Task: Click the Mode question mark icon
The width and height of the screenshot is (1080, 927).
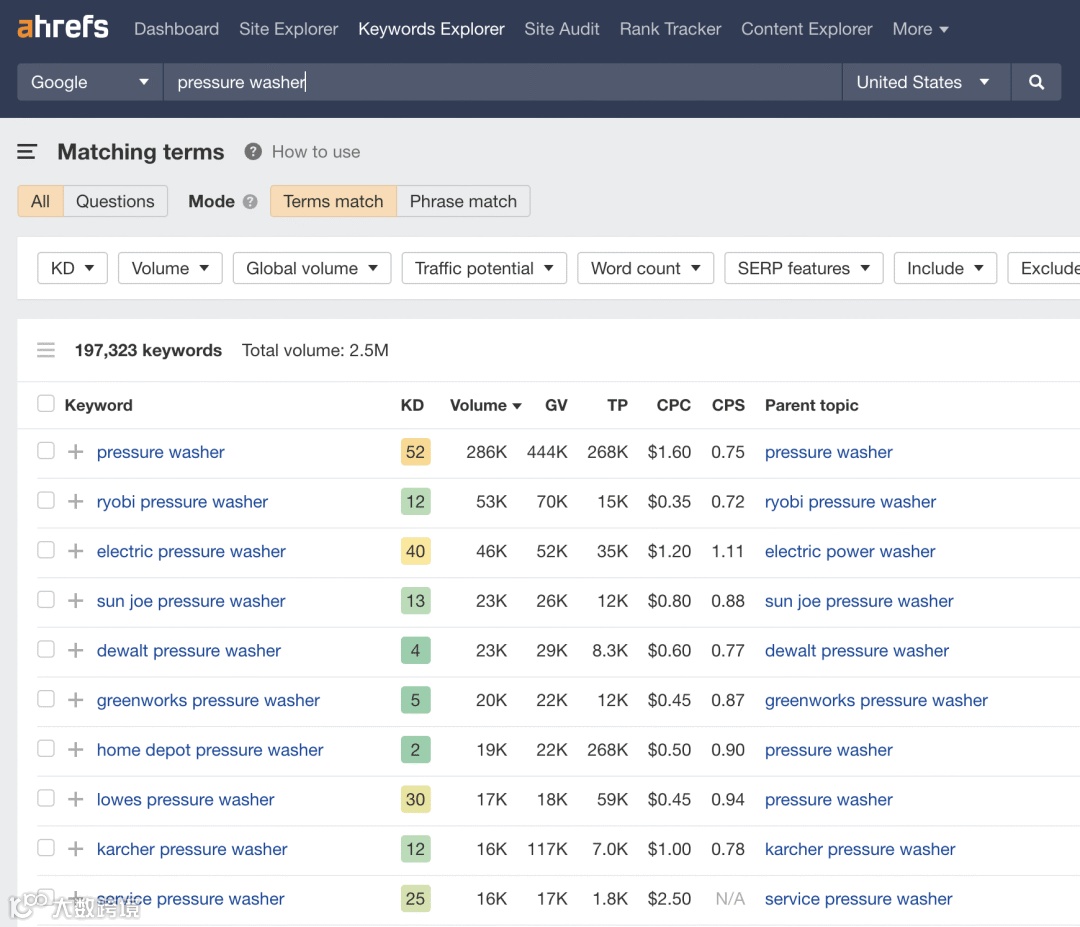Action: click(250, 201)
